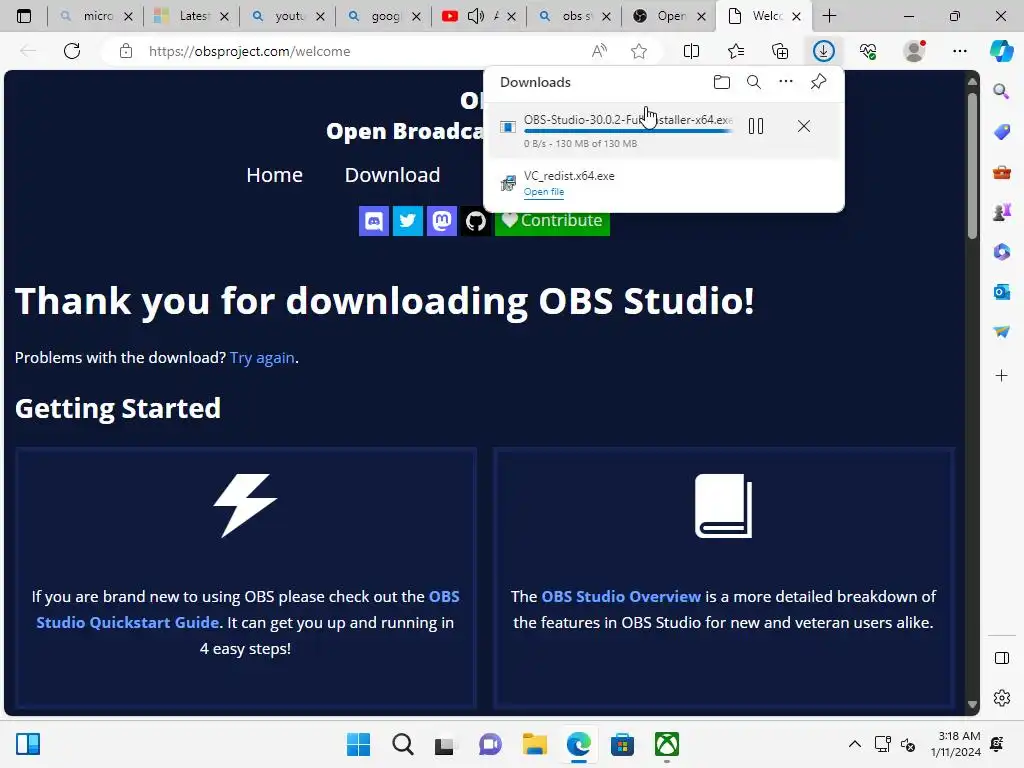Image resolution: width=1024 pixels, height=768 pixels.
Task: Click the green Contribute button
Action: 552,221
